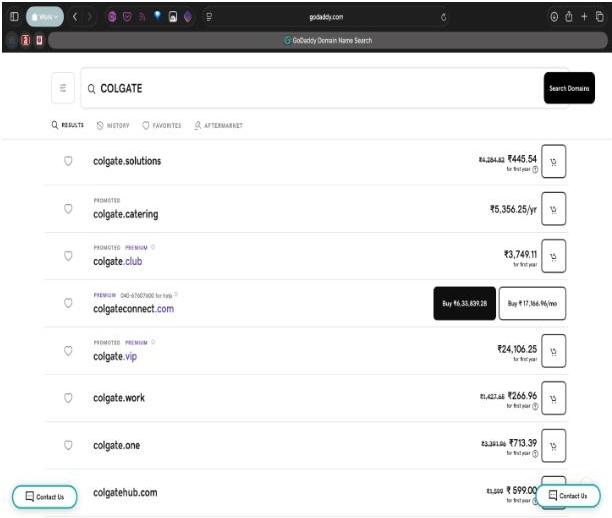The image size is (612, 518).
Task: Go forward to next page
Action: point(90,17)
